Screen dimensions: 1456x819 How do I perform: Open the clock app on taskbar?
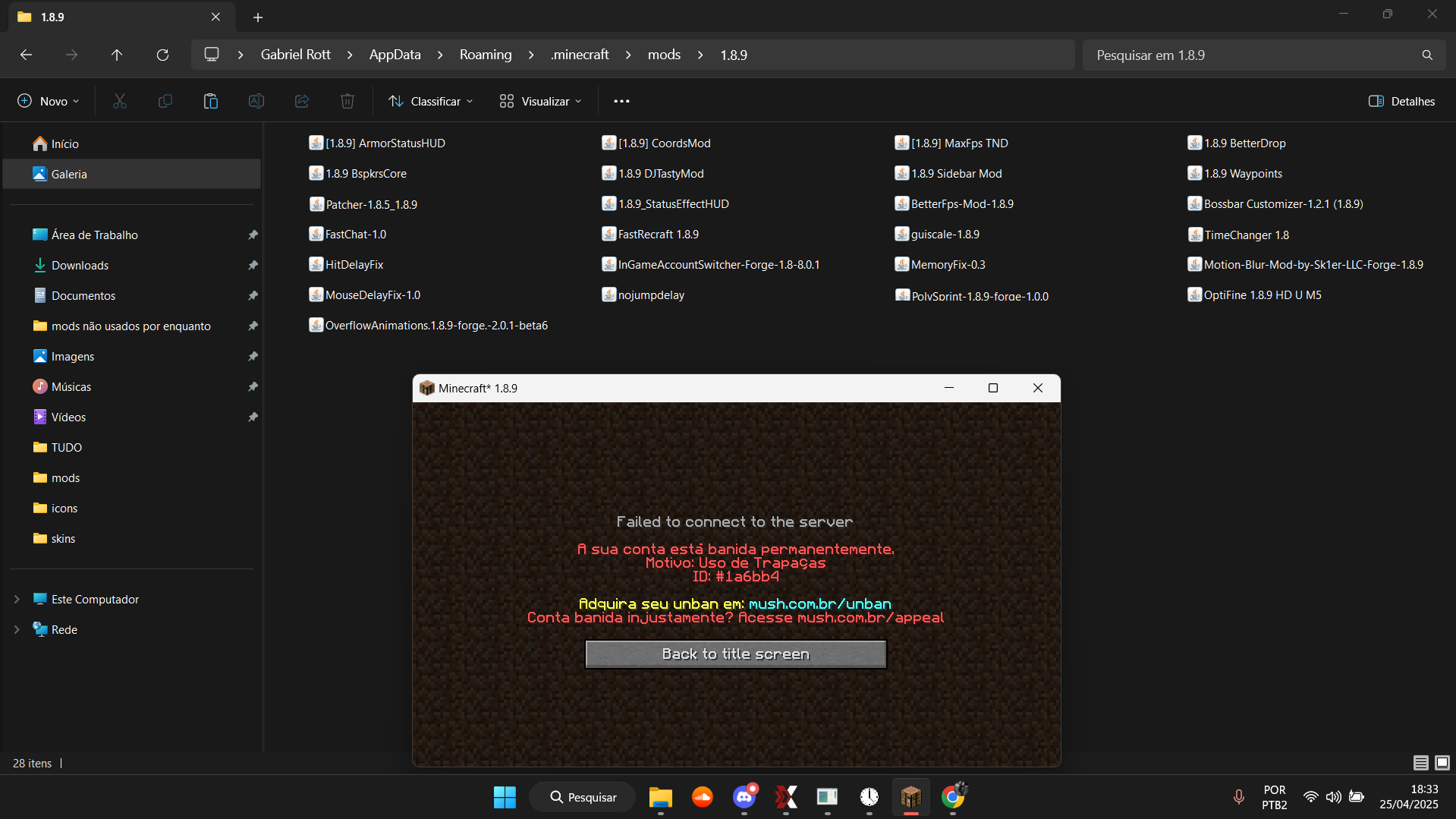tap(870, 797)
